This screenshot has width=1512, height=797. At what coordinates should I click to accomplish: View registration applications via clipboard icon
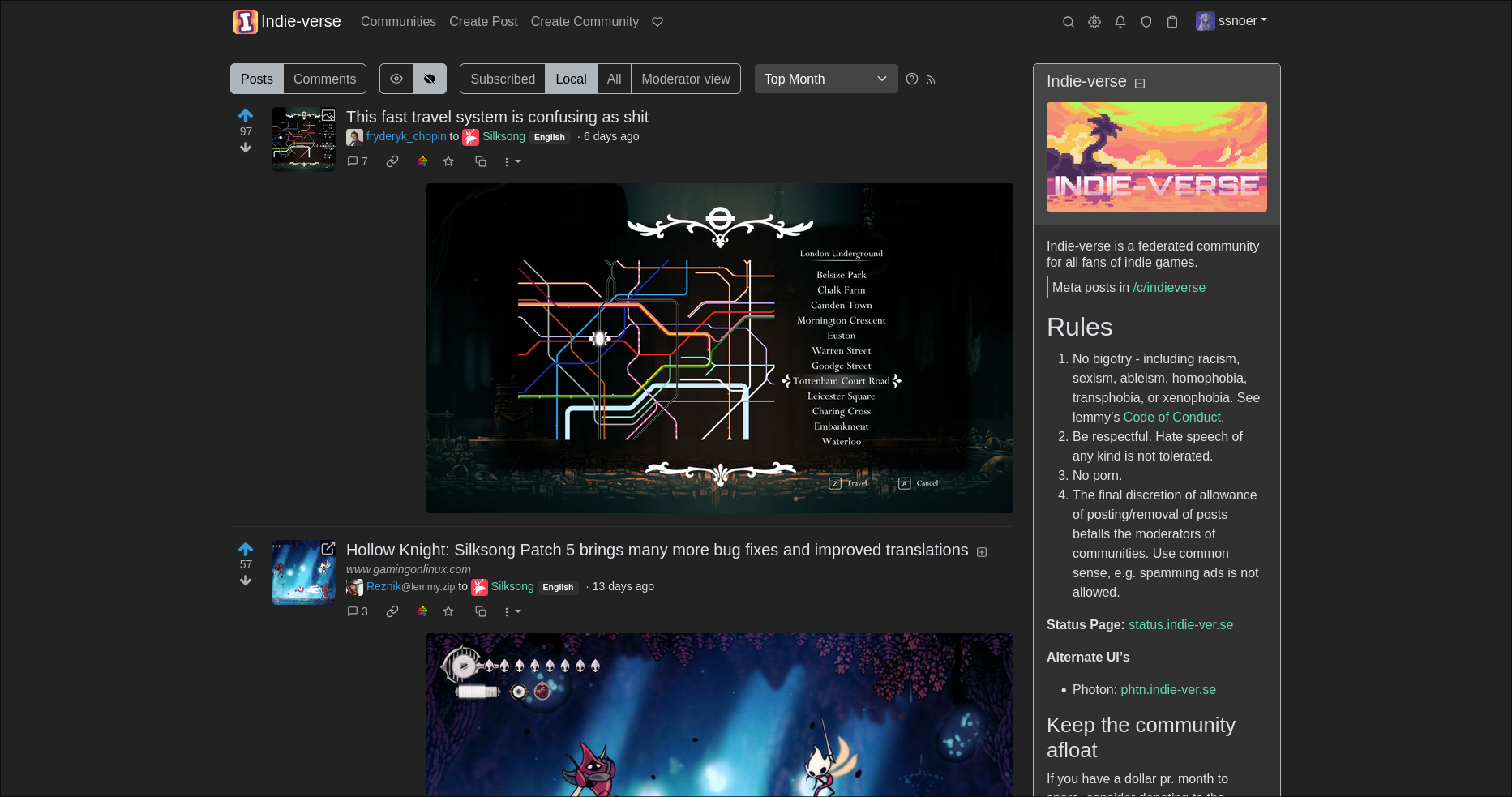pyautogui.click(x=1172, y=22)
